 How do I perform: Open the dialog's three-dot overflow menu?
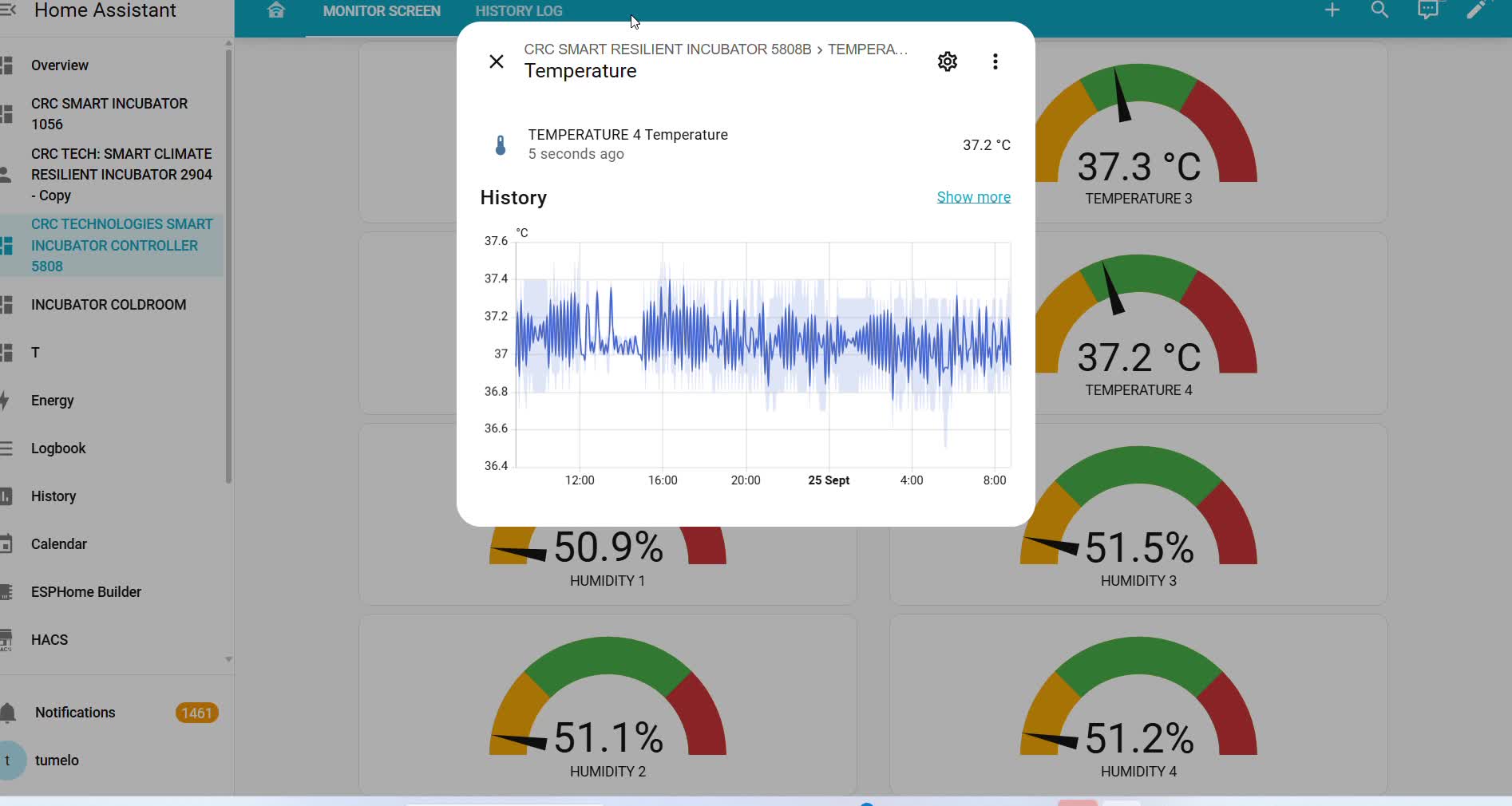tap(995, 61)
